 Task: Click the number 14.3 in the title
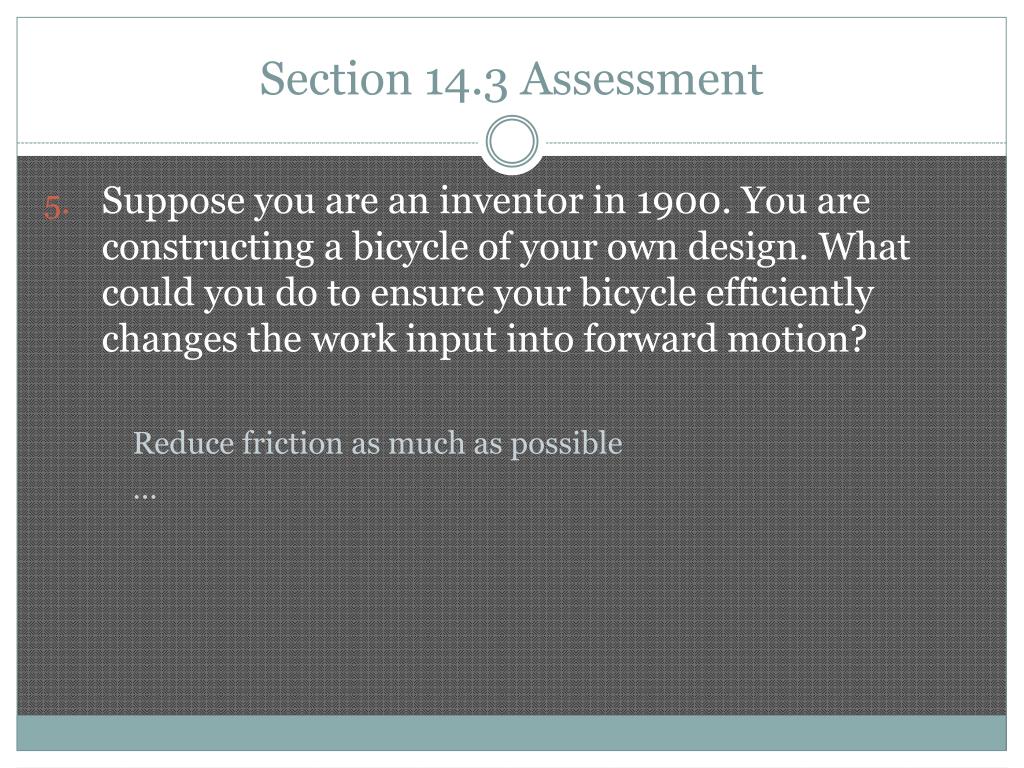coord(466,80)
